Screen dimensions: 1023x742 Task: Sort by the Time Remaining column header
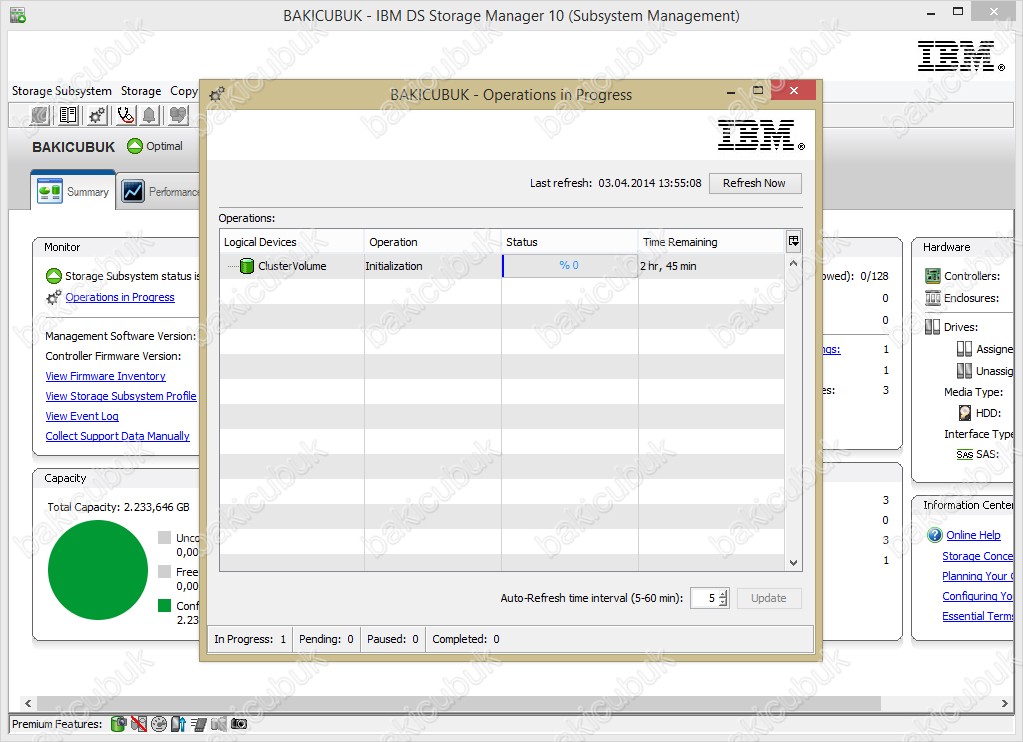[711, 242]
